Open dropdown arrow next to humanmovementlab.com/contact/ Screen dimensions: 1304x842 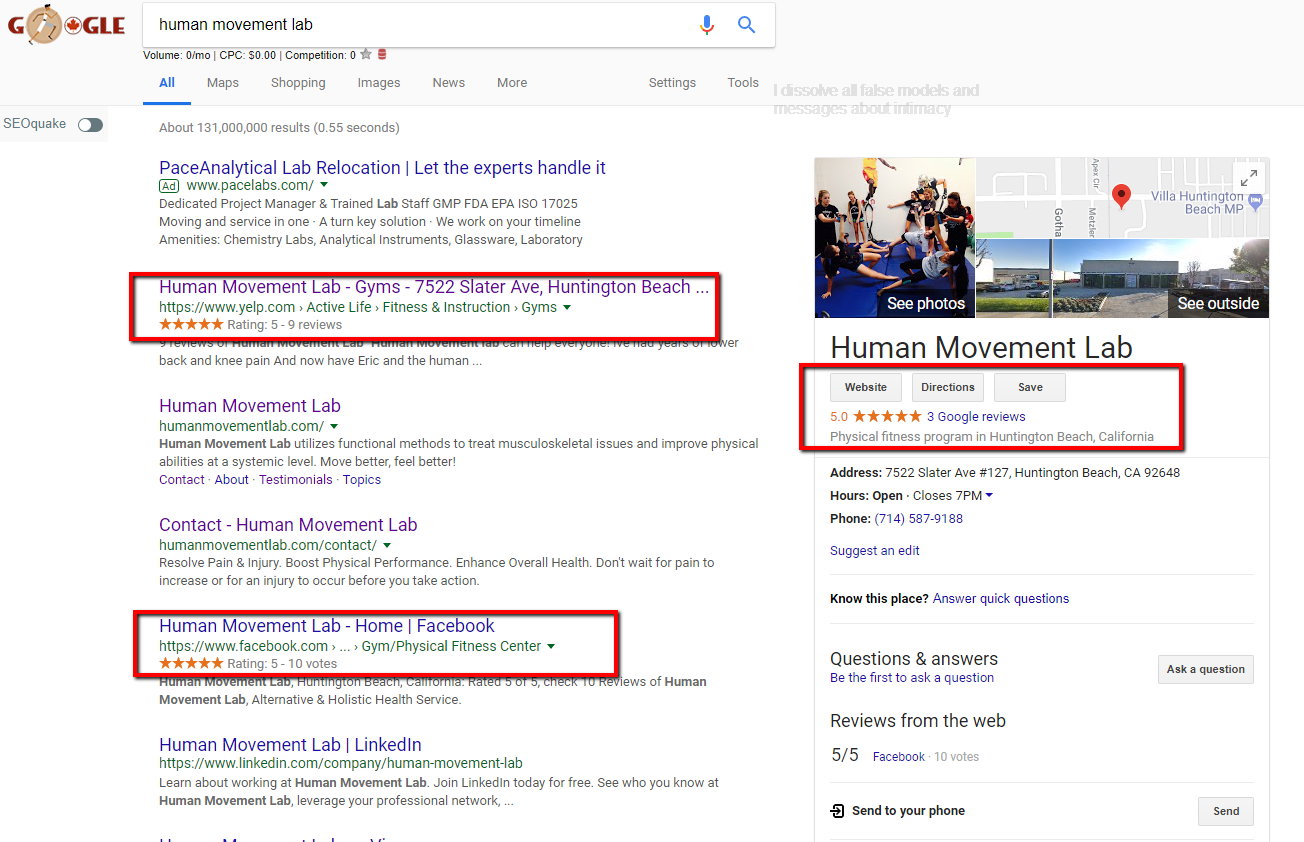coord(387,546)
